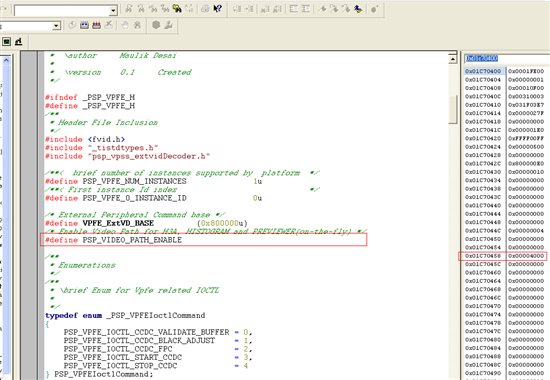The width and height of the screenshot is (550, 380).
Task: Click memory address 0x01C70400
Action: click(x=483, y=71)
